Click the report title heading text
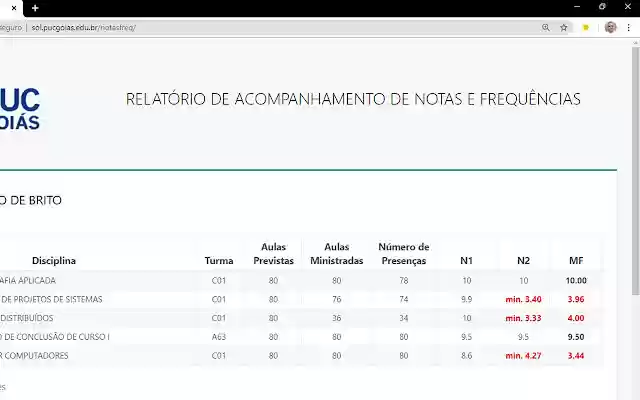The height and width of the screenshot is (400, 640). point(353,99)
